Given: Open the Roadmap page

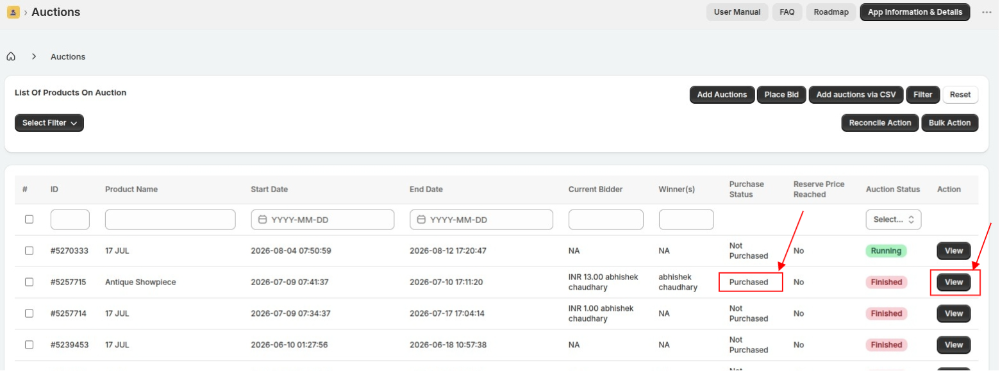Looking at the screenshot, I should (831, 12).
